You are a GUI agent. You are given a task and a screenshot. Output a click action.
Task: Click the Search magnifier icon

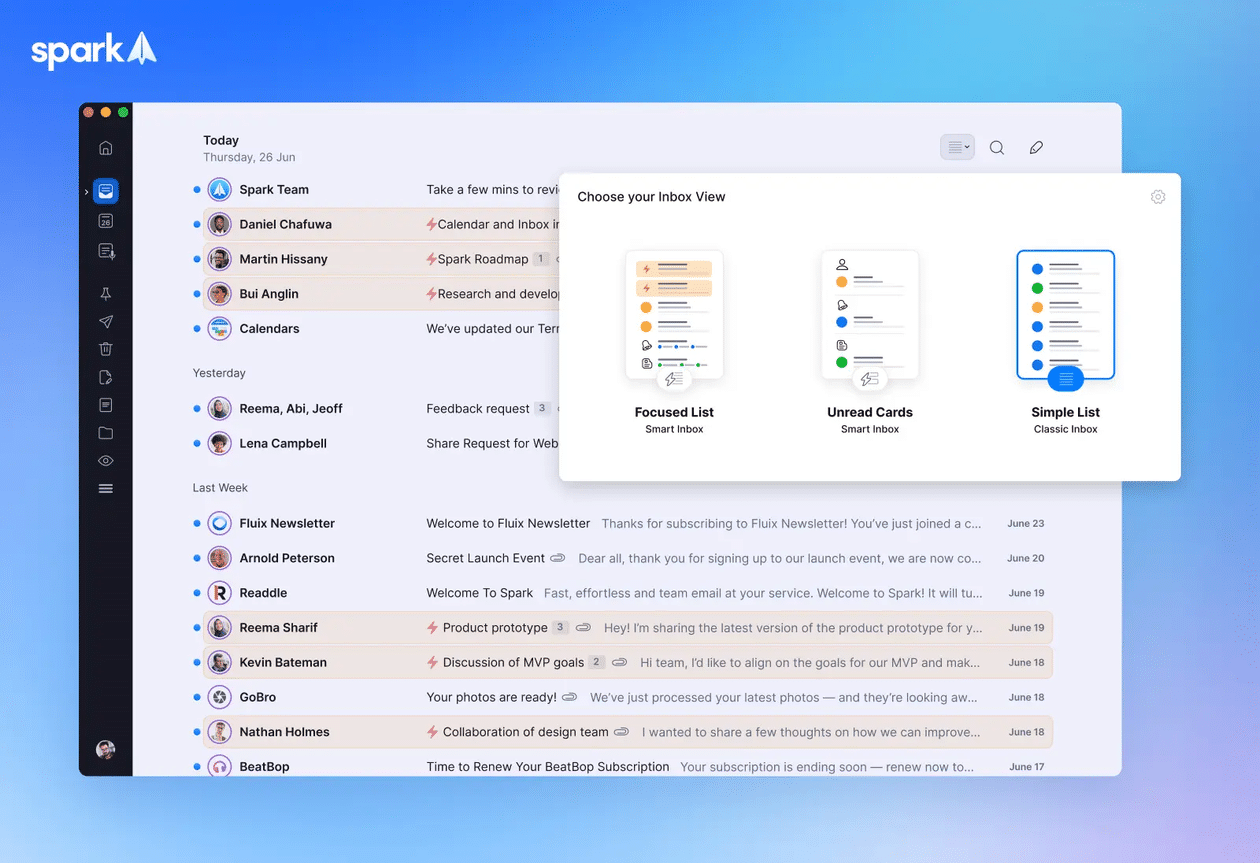997,148
